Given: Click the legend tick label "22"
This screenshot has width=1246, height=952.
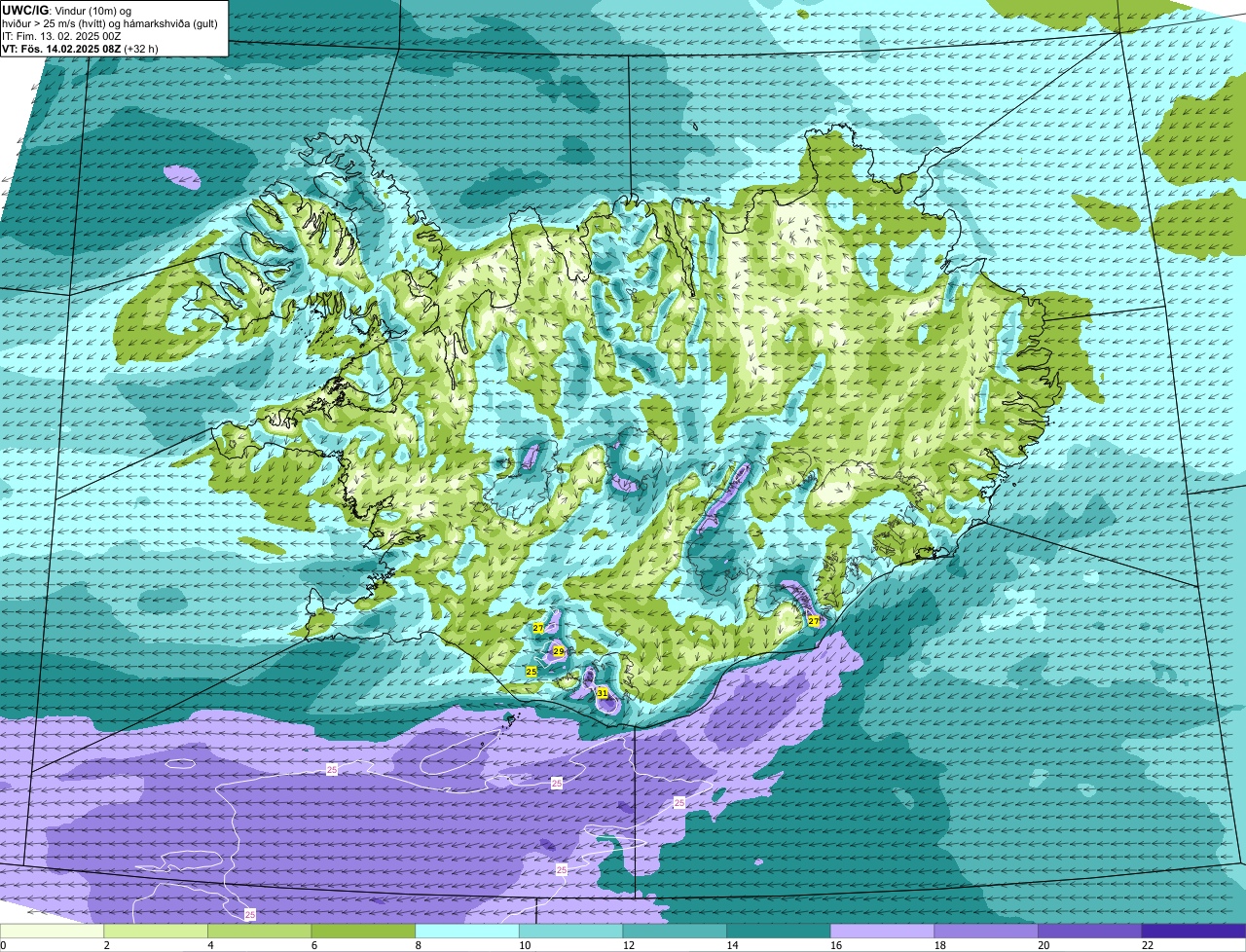Looking at the screenshot, I should pyautogui.click(x=1148, y=945).
